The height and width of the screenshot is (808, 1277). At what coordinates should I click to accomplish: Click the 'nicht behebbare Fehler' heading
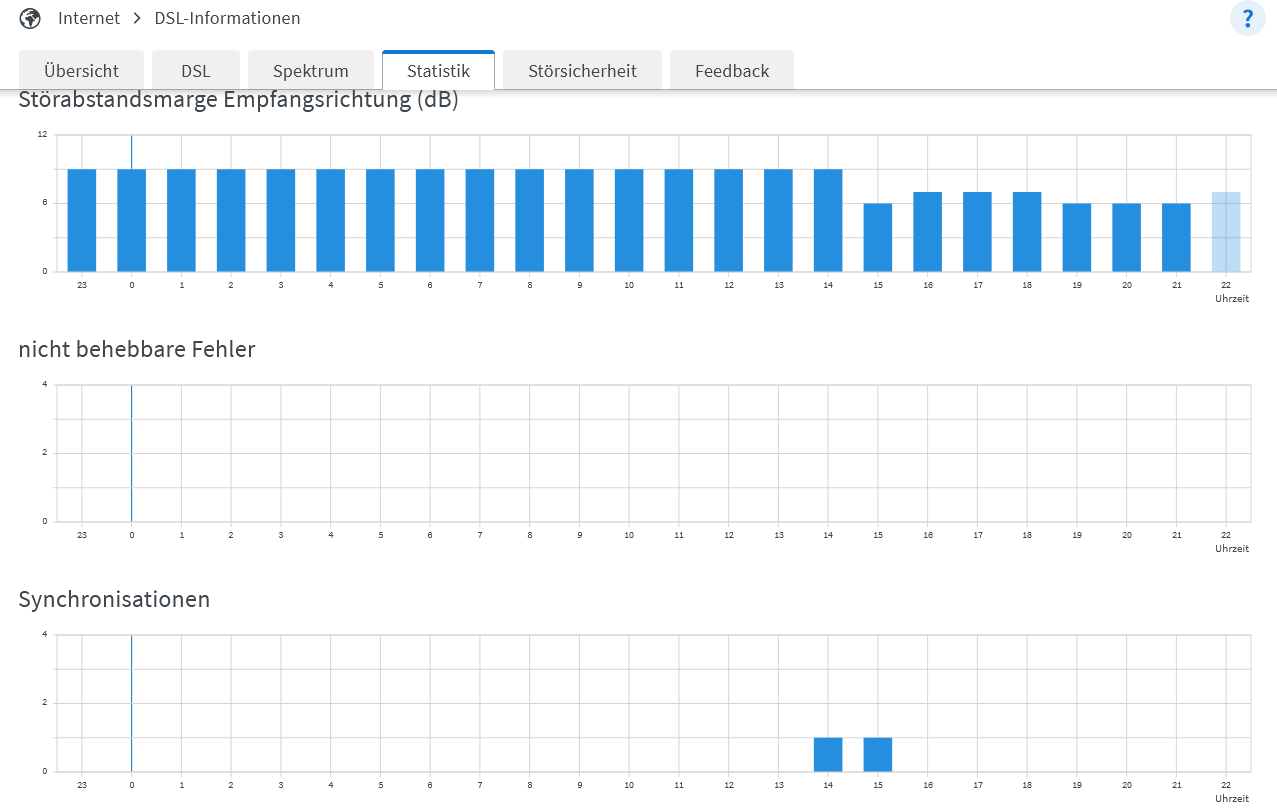click(137, 349)
